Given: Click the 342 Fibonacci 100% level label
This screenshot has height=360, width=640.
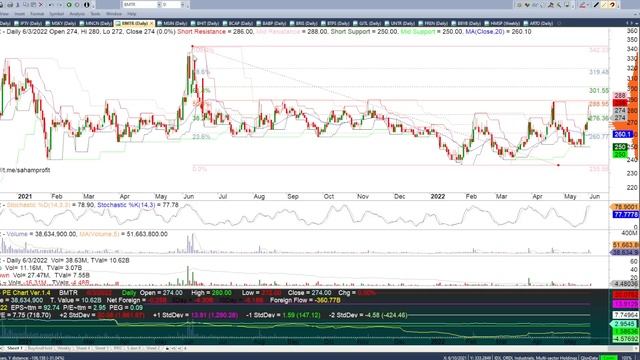Looking at the screenshot, I should coord(599,50).
